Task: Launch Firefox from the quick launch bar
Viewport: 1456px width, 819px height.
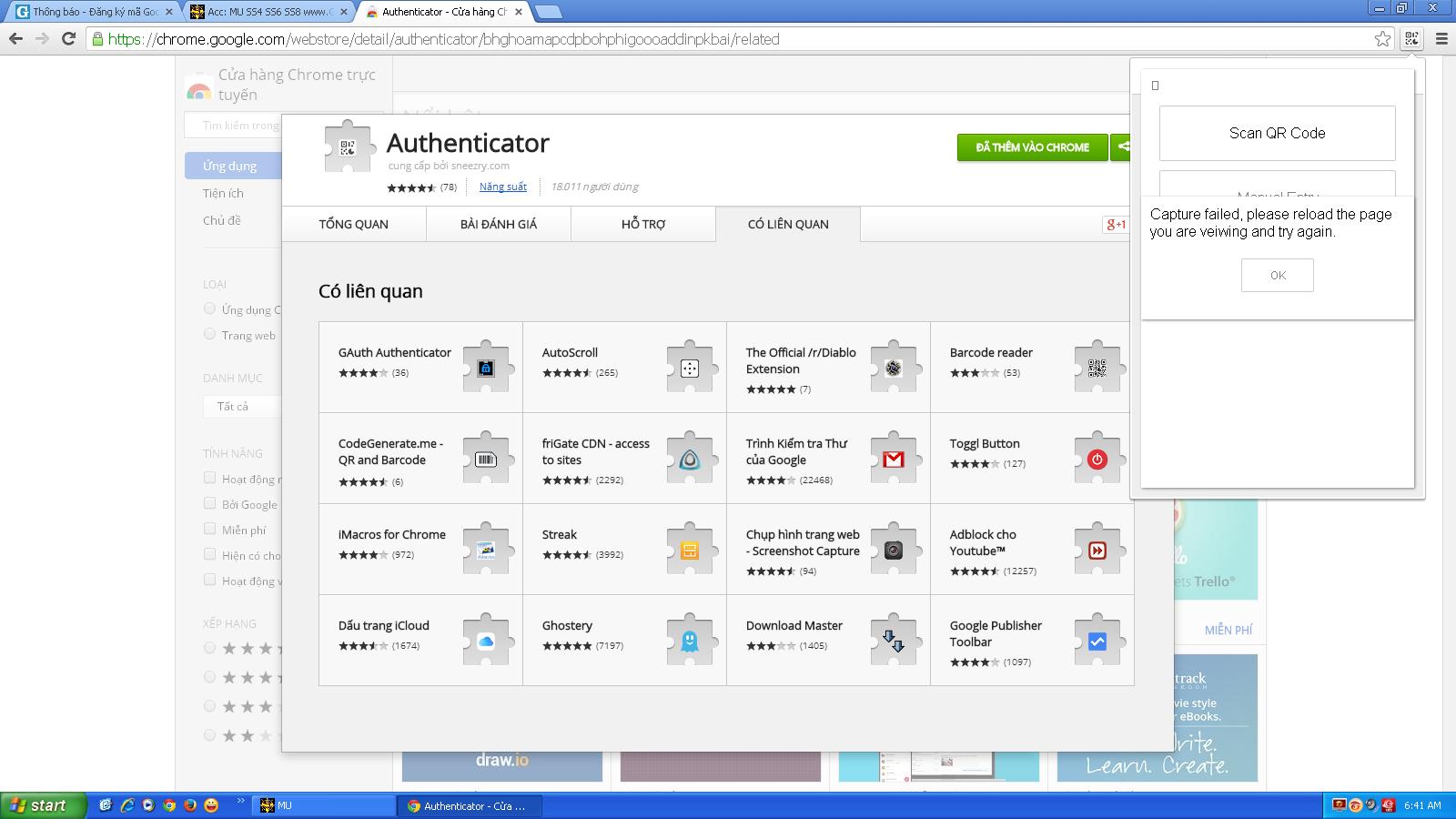Action: pos(189,805)
